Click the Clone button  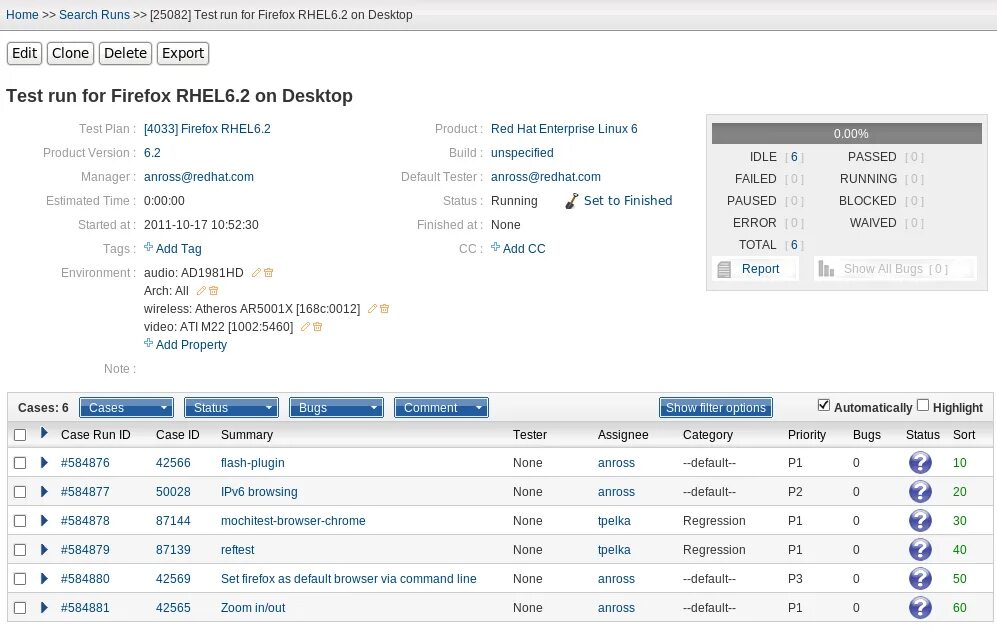click(71, 53)
